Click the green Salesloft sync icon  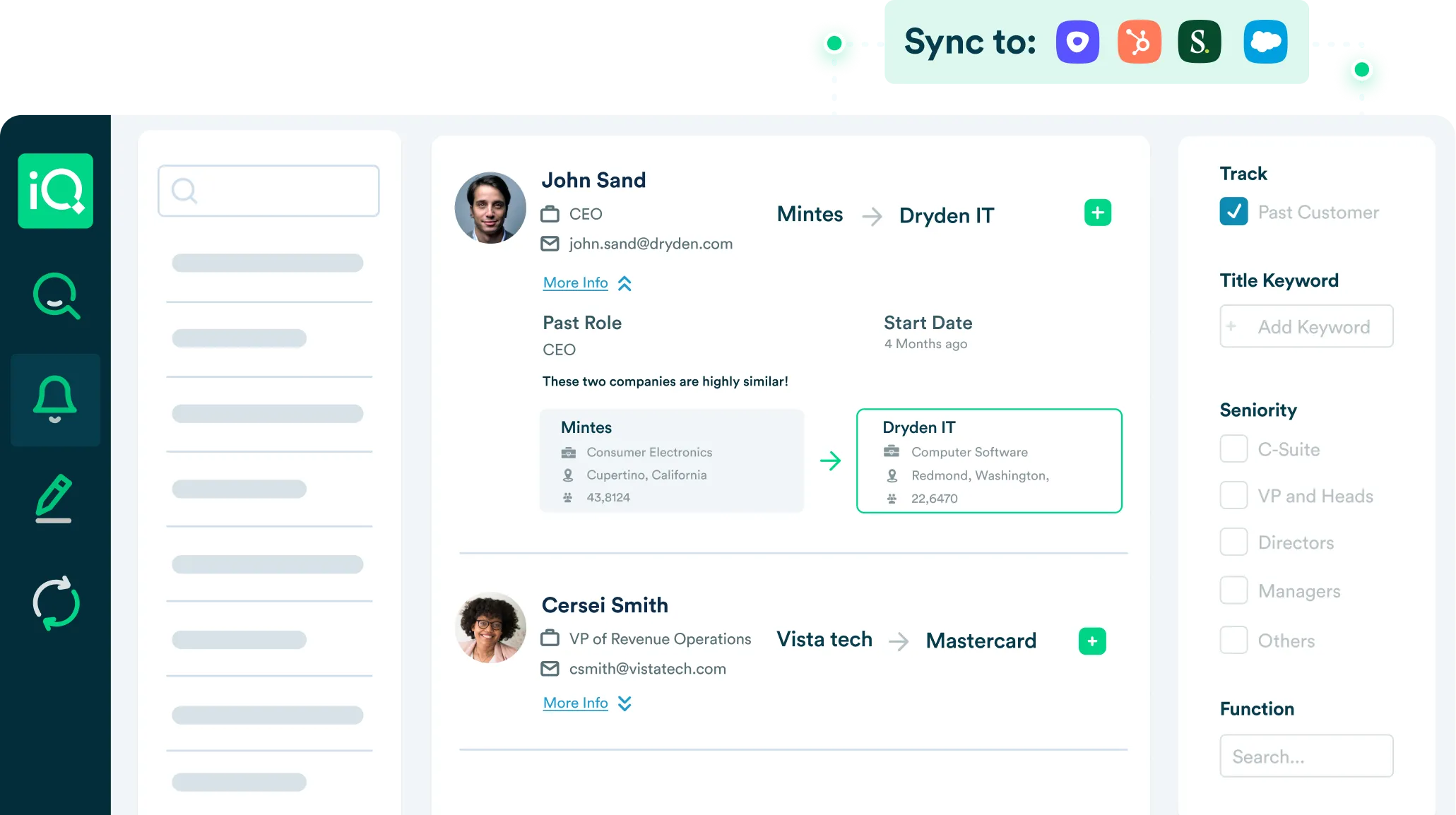[x=1200, y=42]
